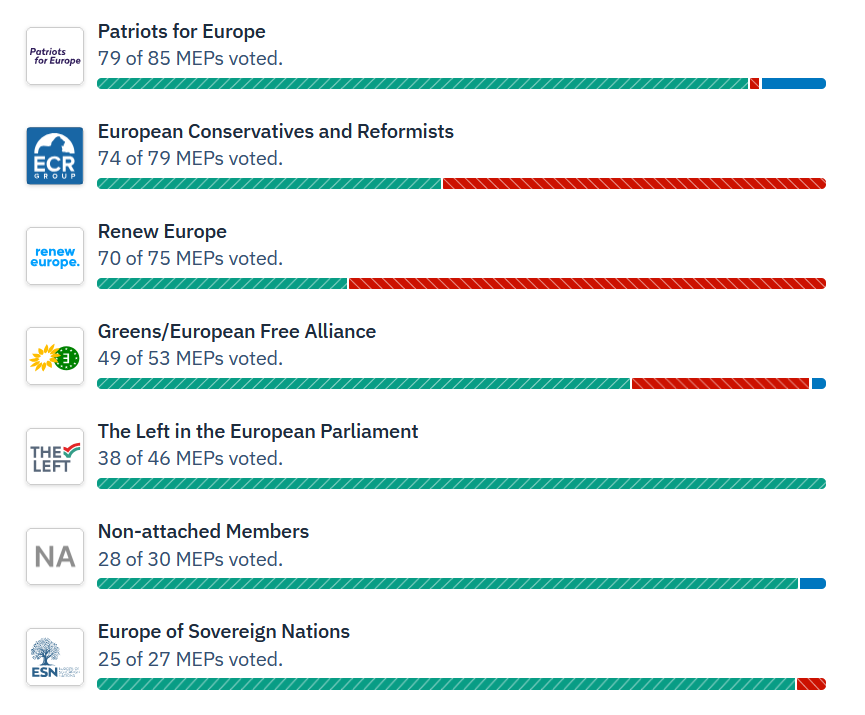Click green segment of Patriots for Europe bar
This screenshot has height=715, width=865.
tap(422, 84)
